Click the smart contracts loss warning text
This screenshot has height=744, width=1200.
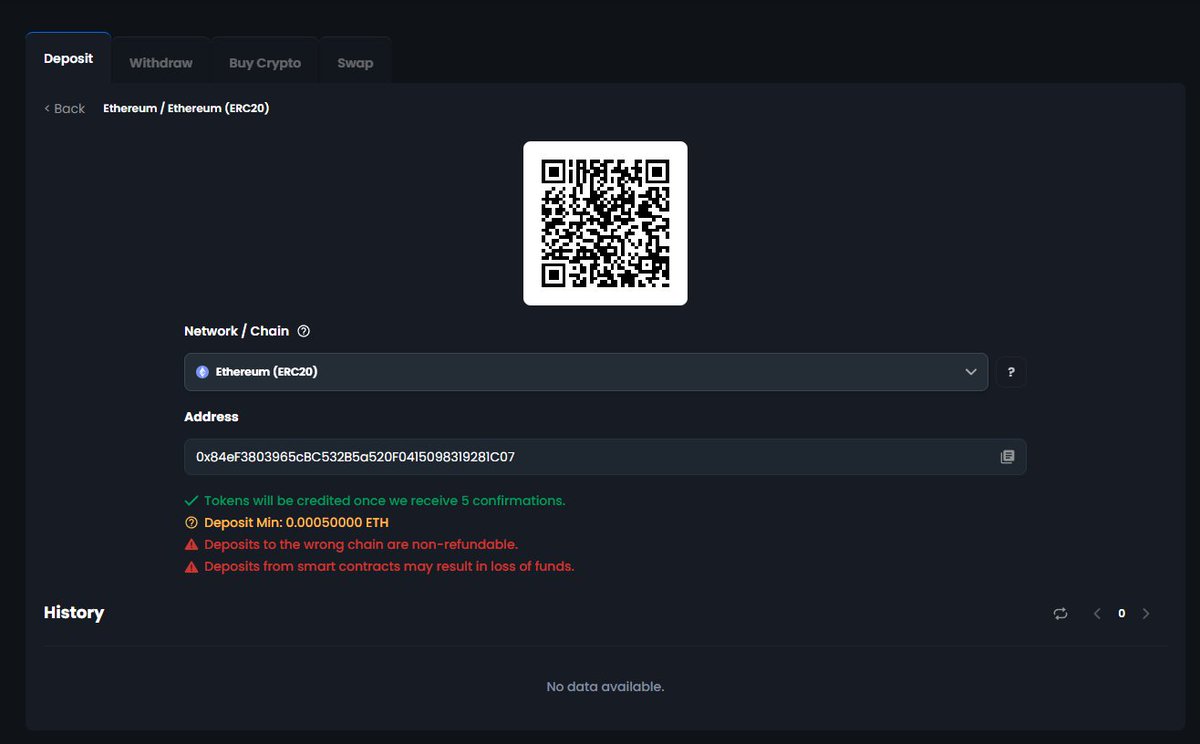389,567
